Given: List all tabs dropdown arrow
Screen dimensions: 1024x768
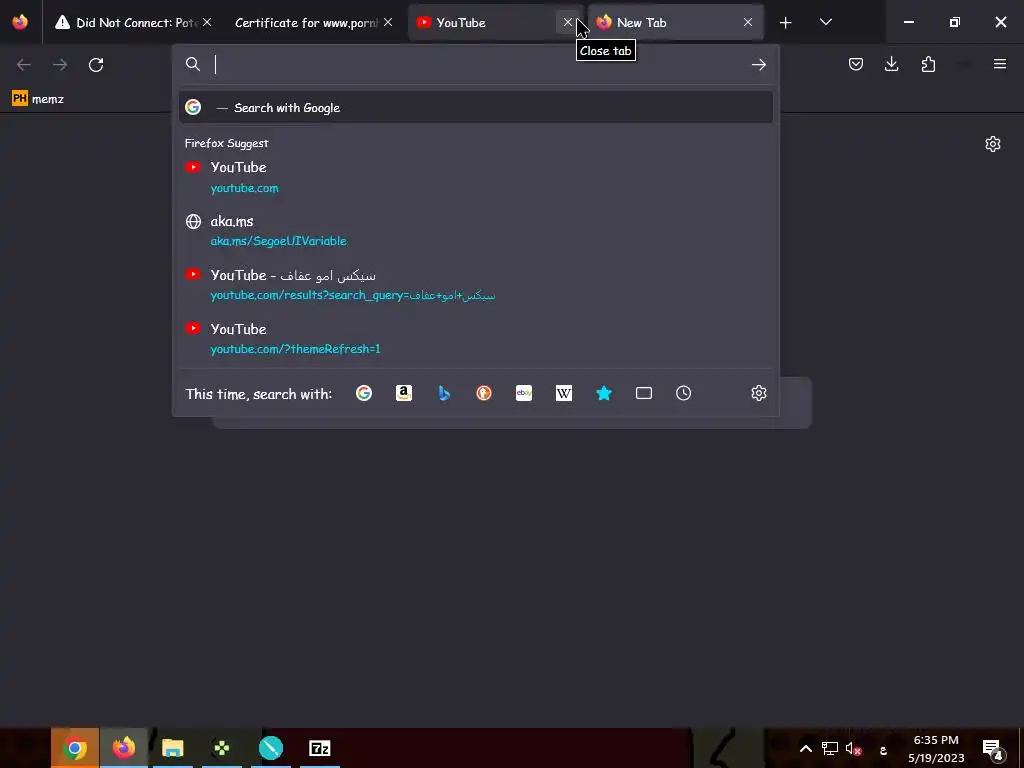Looking at the screenshot, I should click(x=825, y=23).
